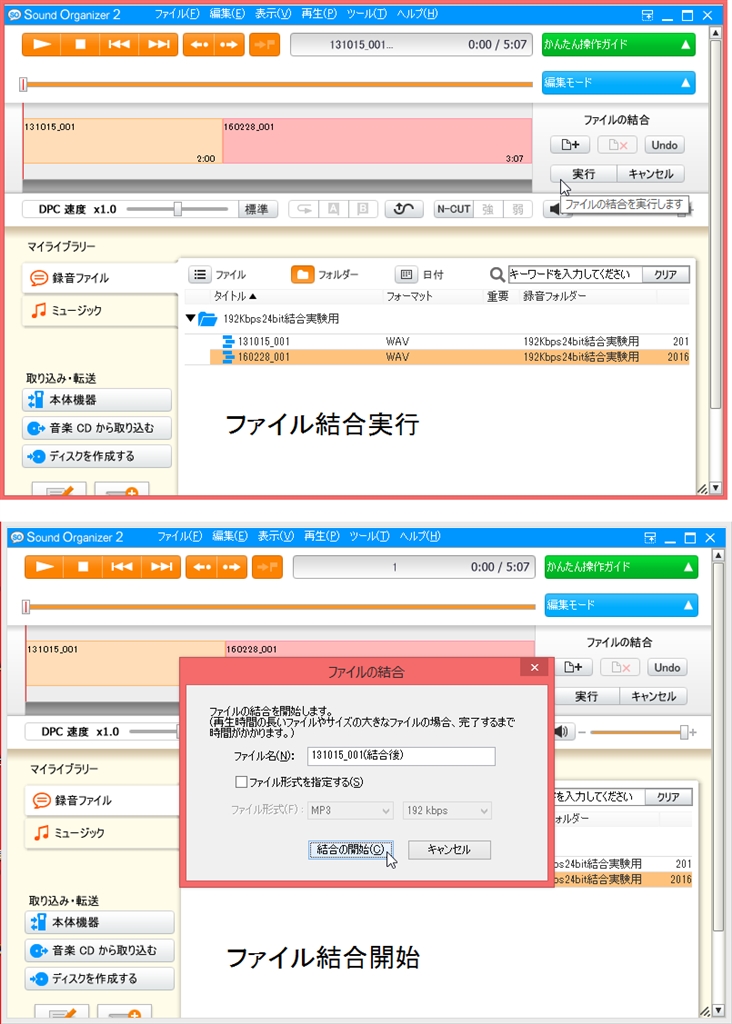
Task: Sort by タイトル column in upper window
Action: point(235,296)
